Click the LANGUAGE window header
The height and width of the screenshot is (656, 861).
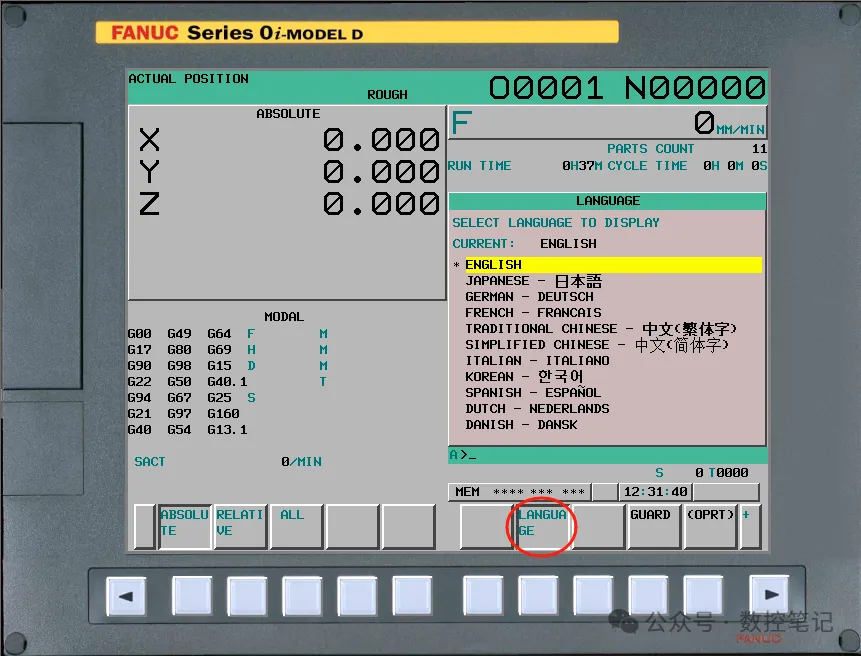click(x=607, y=201)
